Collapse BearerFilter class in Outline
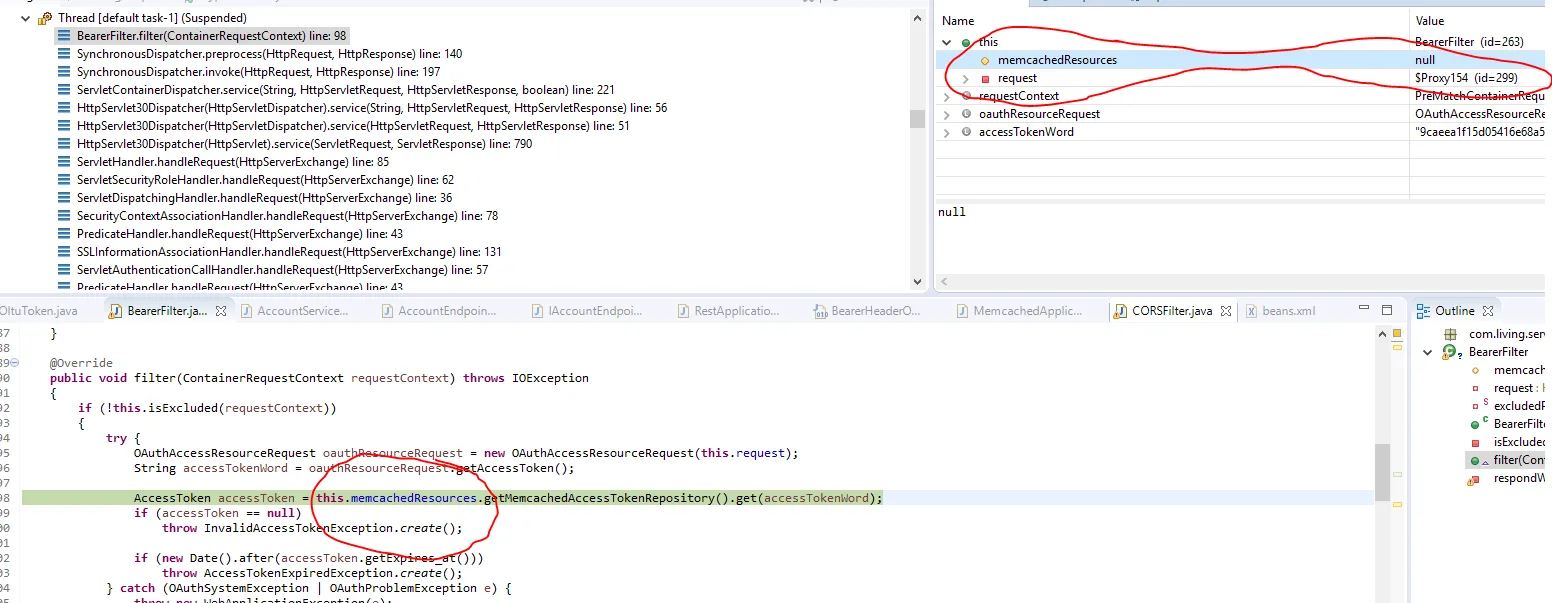This screenshot has width=1552, height=603. (1428, 352)
